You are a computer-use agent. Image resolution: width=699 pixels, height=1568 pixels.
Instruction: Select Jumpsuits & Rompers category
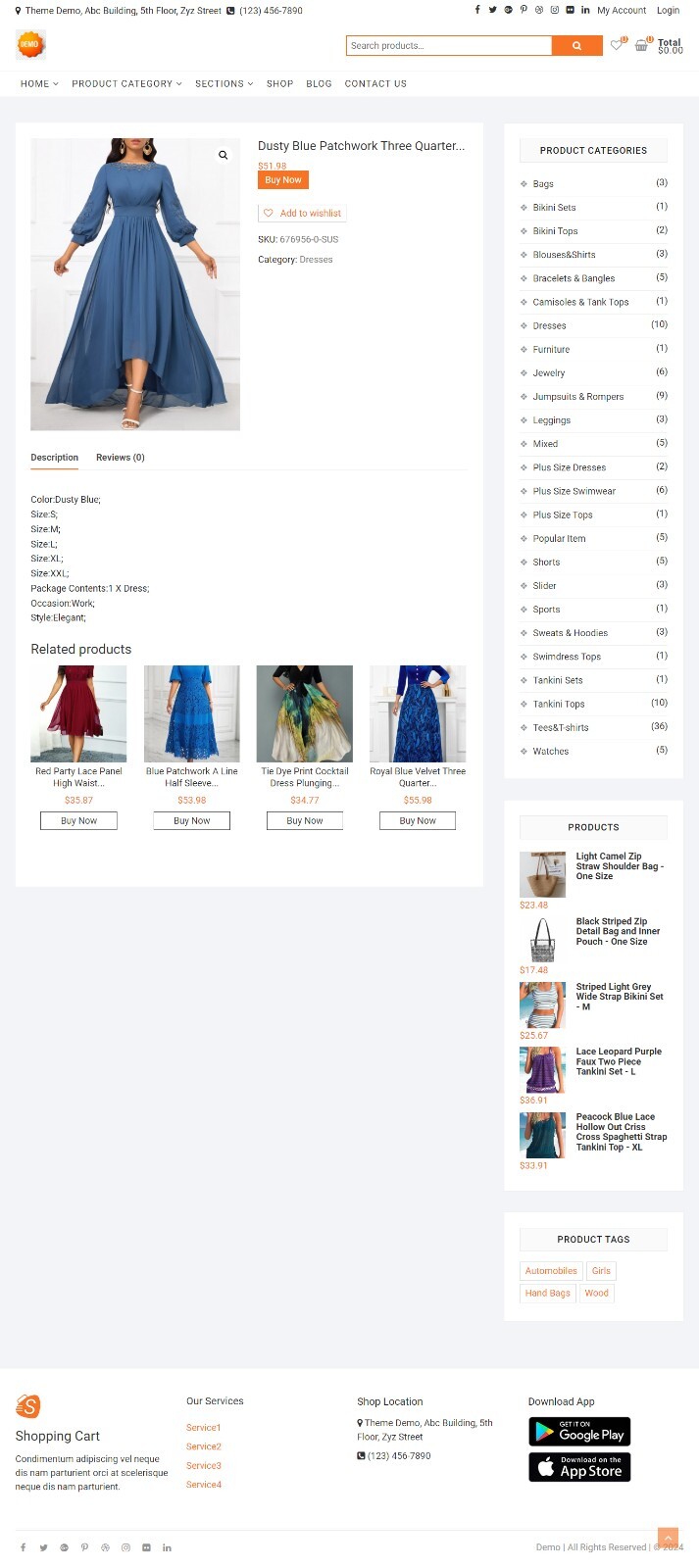578,397
